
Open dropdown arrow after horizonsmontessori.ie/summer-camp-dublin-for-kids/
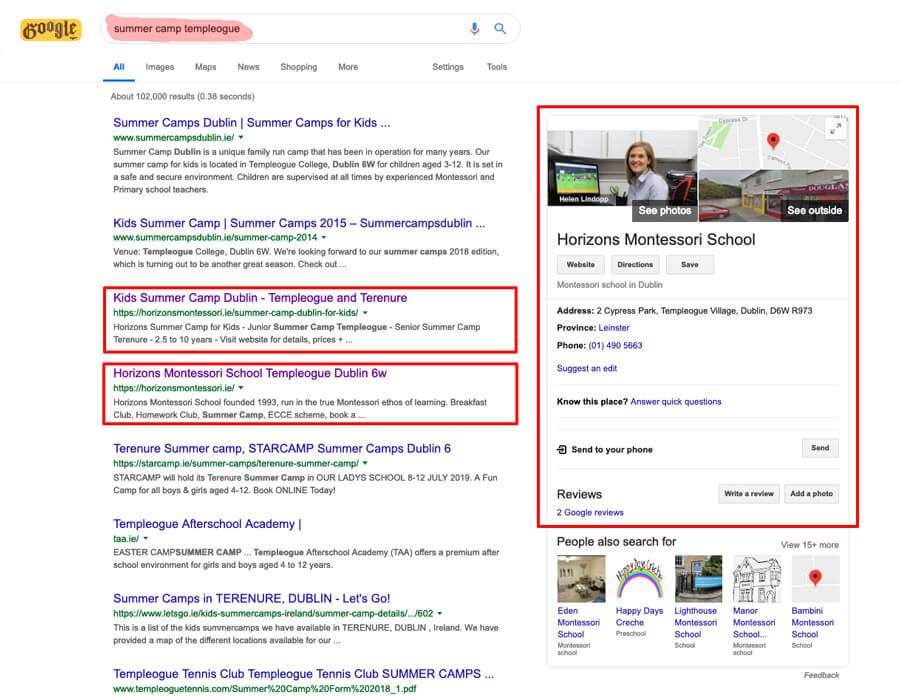(x=365, y=313)
